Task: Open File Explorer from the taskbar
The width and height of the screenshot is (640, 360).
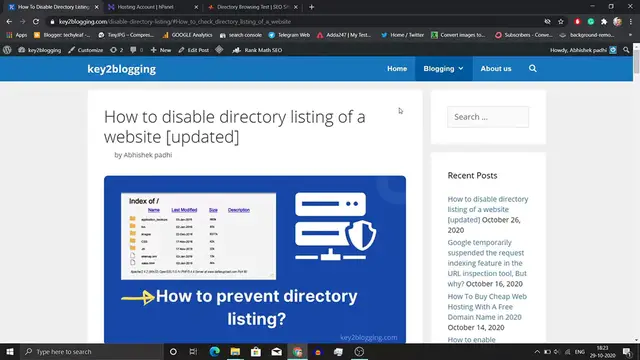Action: (235, 351)
